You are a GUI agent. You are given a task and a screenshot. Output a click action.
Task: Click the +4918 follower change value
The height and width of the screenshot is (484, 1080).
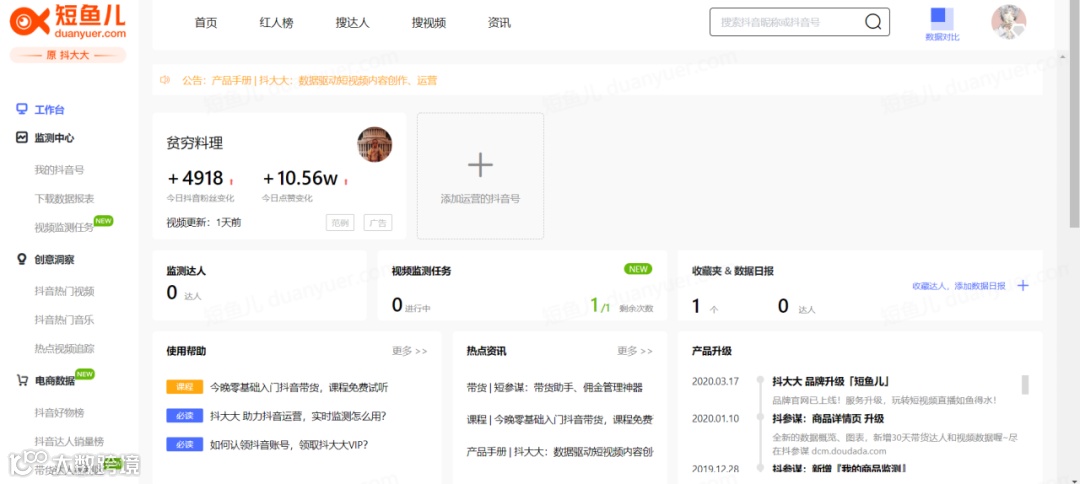point(196,178)
